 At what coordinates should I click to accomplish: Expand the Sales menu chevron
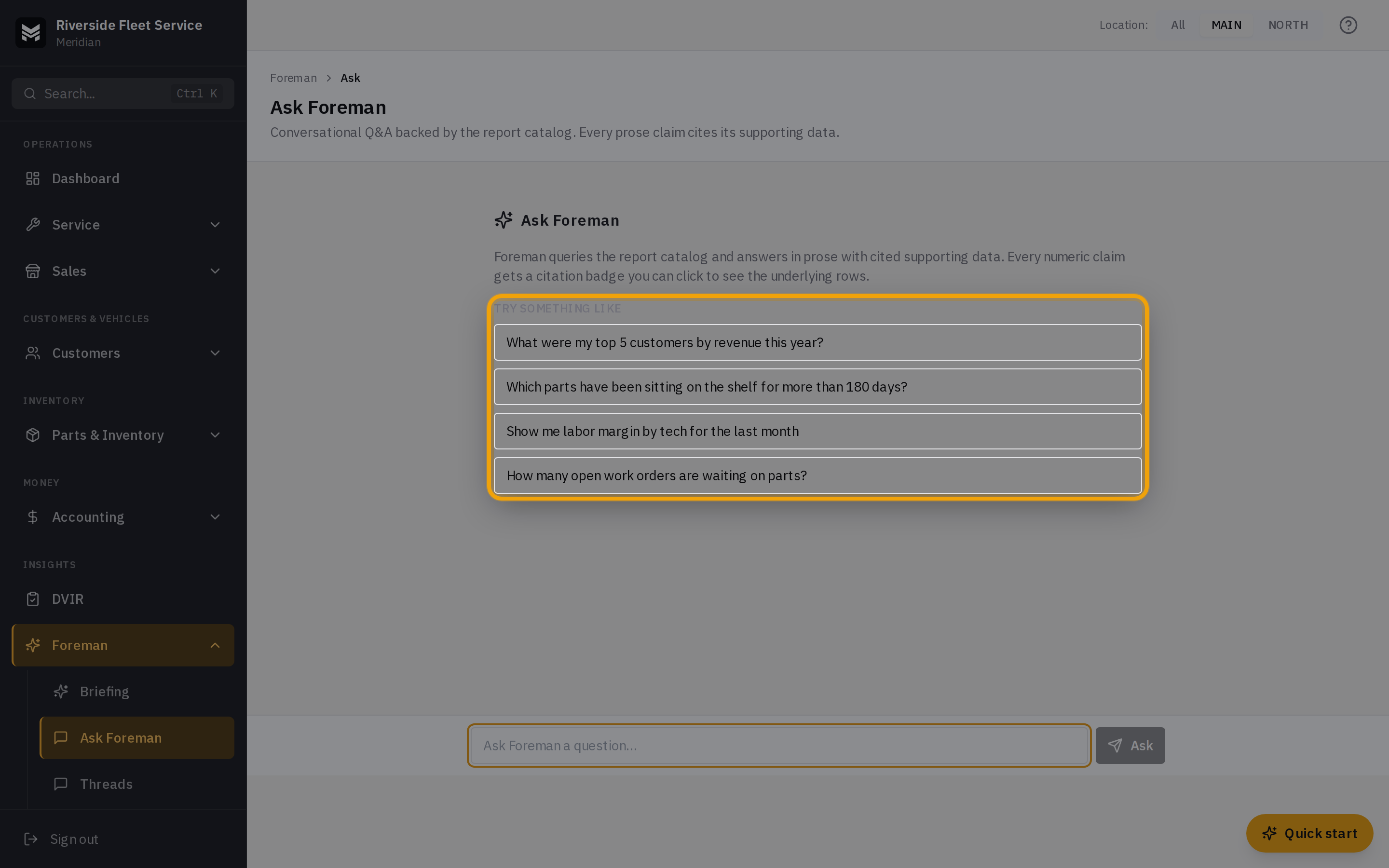[215, 271]
